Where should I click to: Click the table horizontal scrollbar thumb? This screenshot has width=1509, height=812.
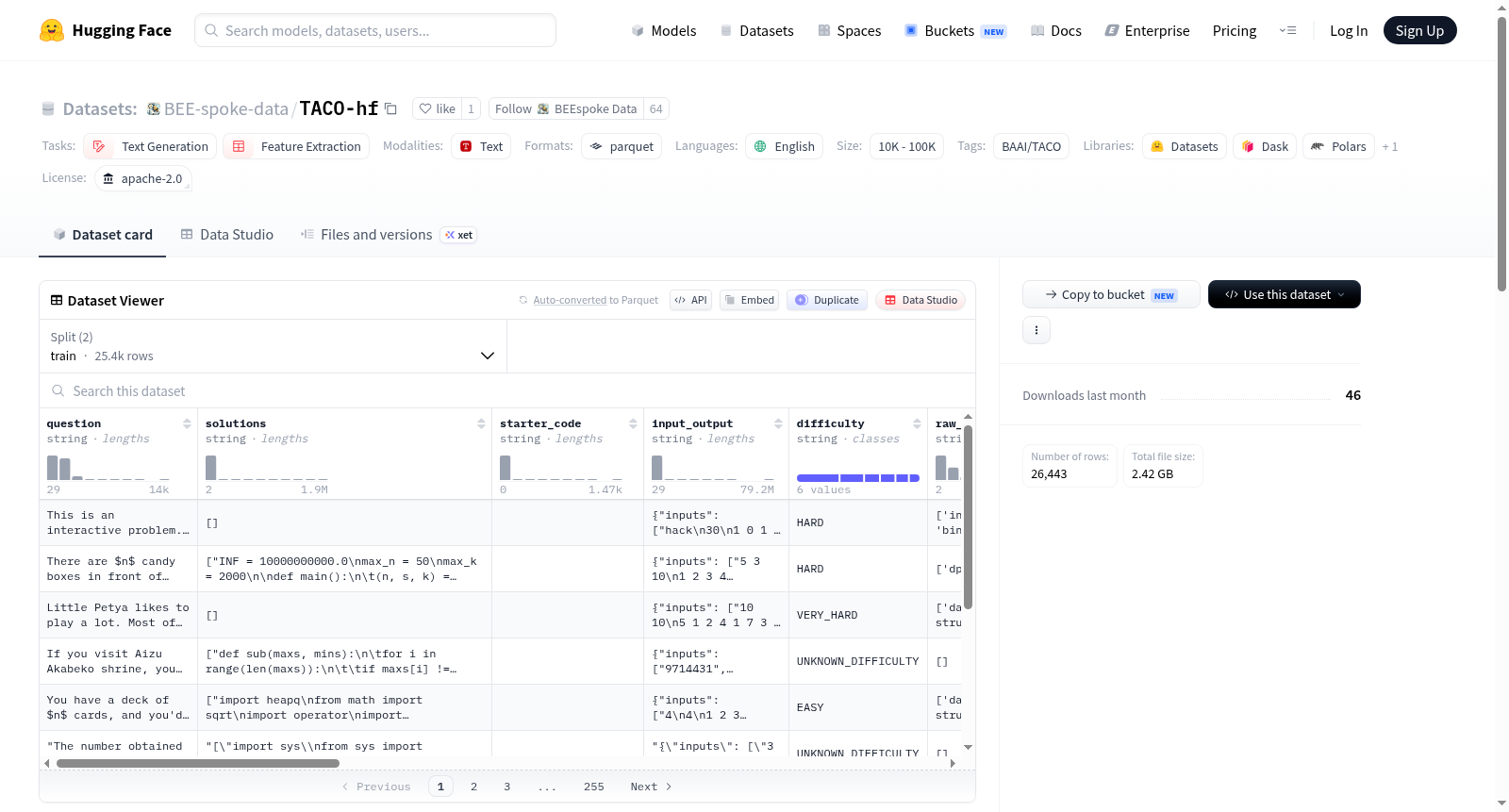click(197, 763)
